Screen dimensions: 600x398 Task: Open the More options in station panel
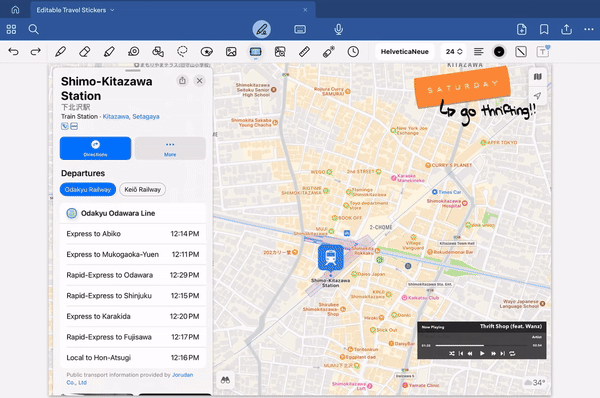170,148
